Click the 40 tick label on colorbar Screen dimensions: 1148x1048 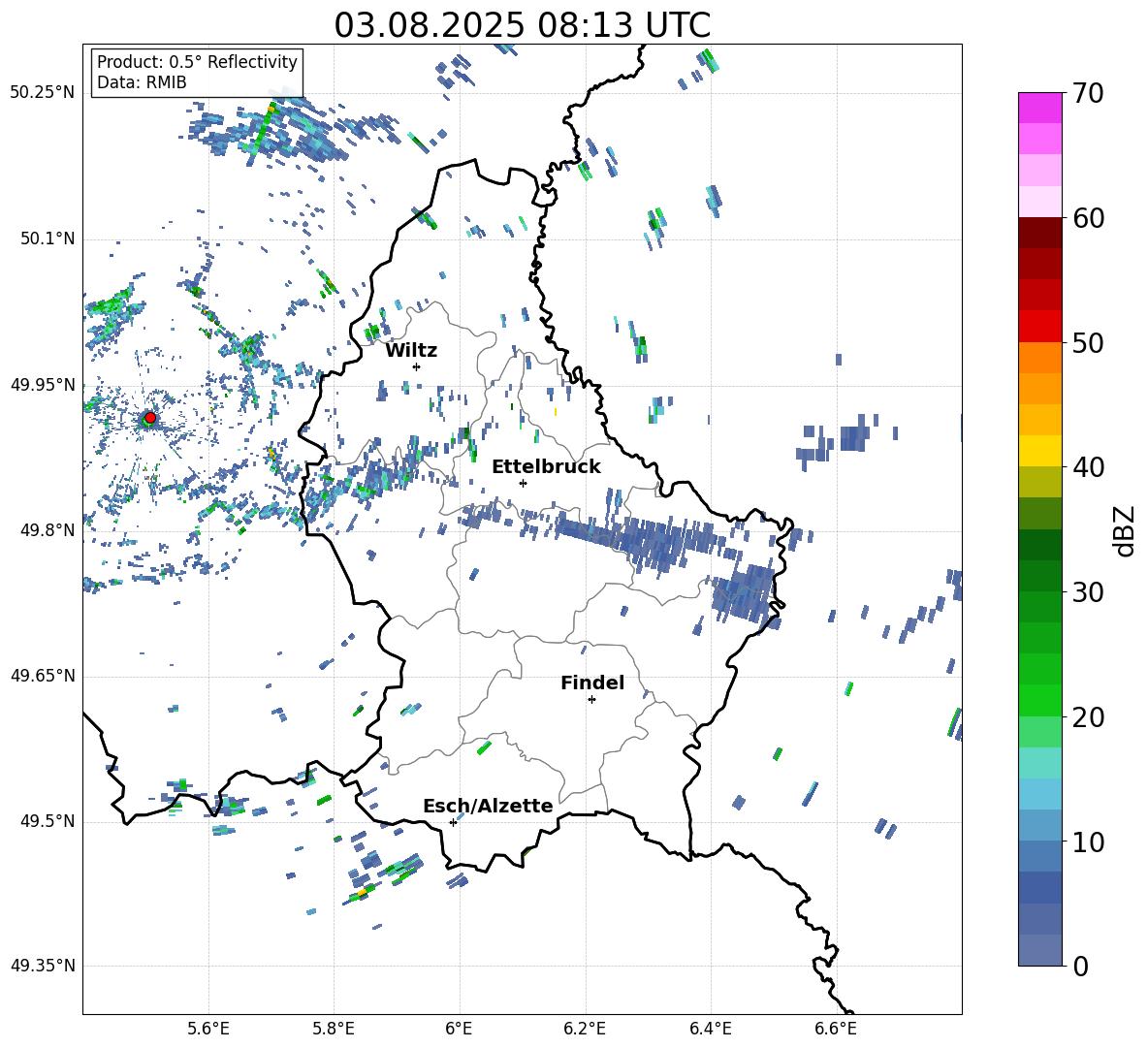pos(1087,467)
